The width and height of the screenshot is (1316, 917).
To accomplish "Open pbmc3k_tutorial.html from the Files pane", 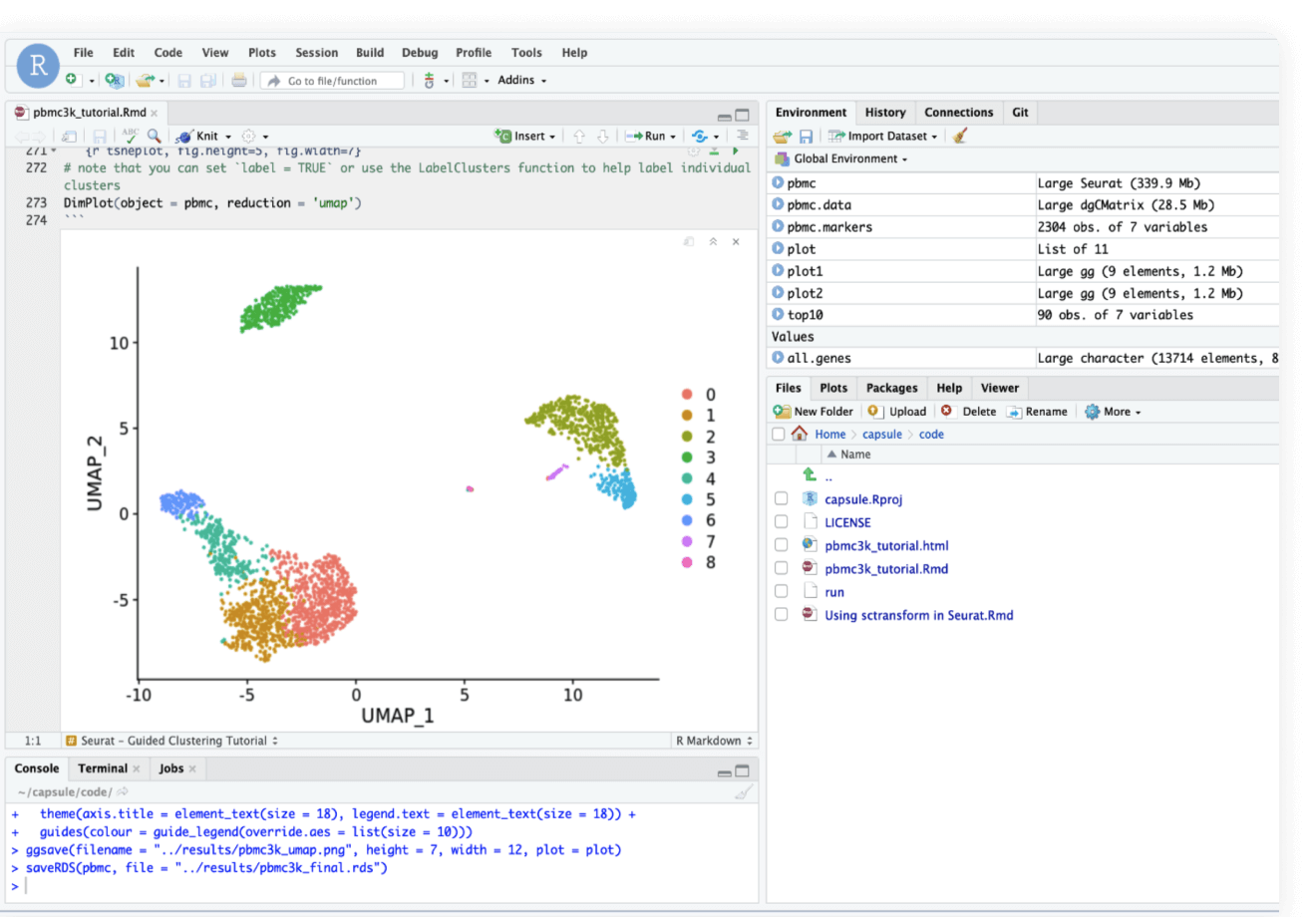I will pyautogui.click(x=886, y=545).
